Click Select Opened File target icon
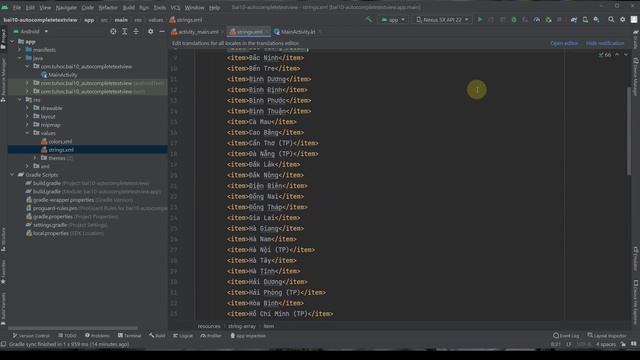Viewport: 640px width, 360px height. [113, 31]
